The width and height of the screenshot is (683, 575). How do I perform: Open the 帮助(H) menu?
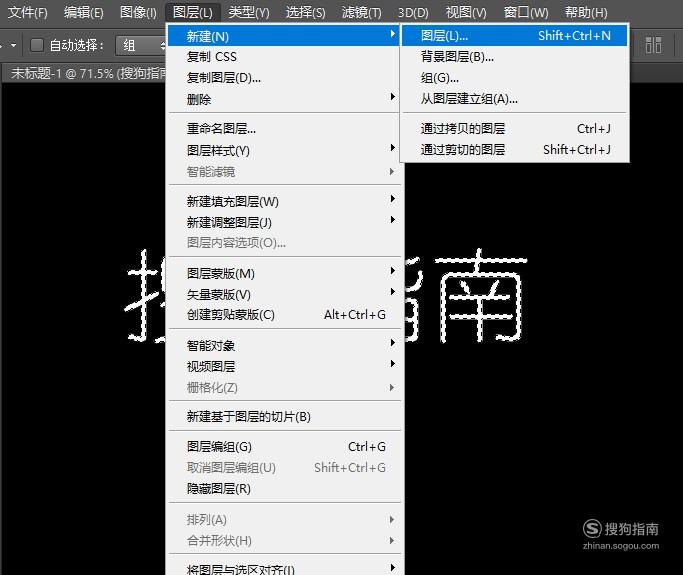[586, 12]
